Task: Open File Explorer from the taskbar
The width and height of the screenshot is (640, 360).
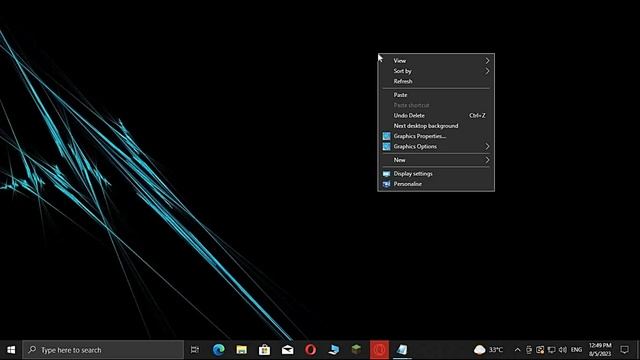Action: tap(242, 350)
